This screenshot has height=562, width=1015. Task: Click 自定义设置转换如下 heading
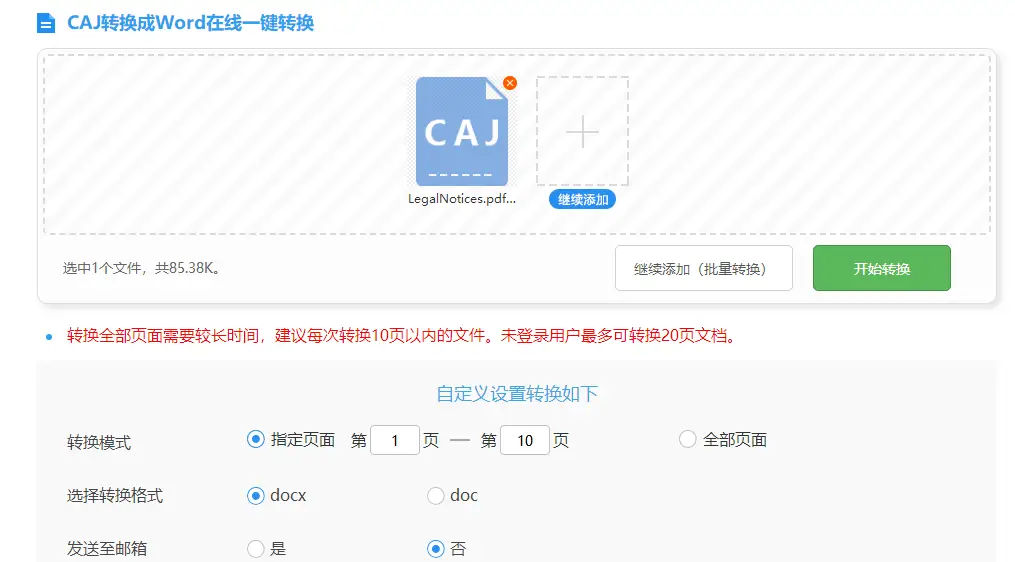click(517, 394)
